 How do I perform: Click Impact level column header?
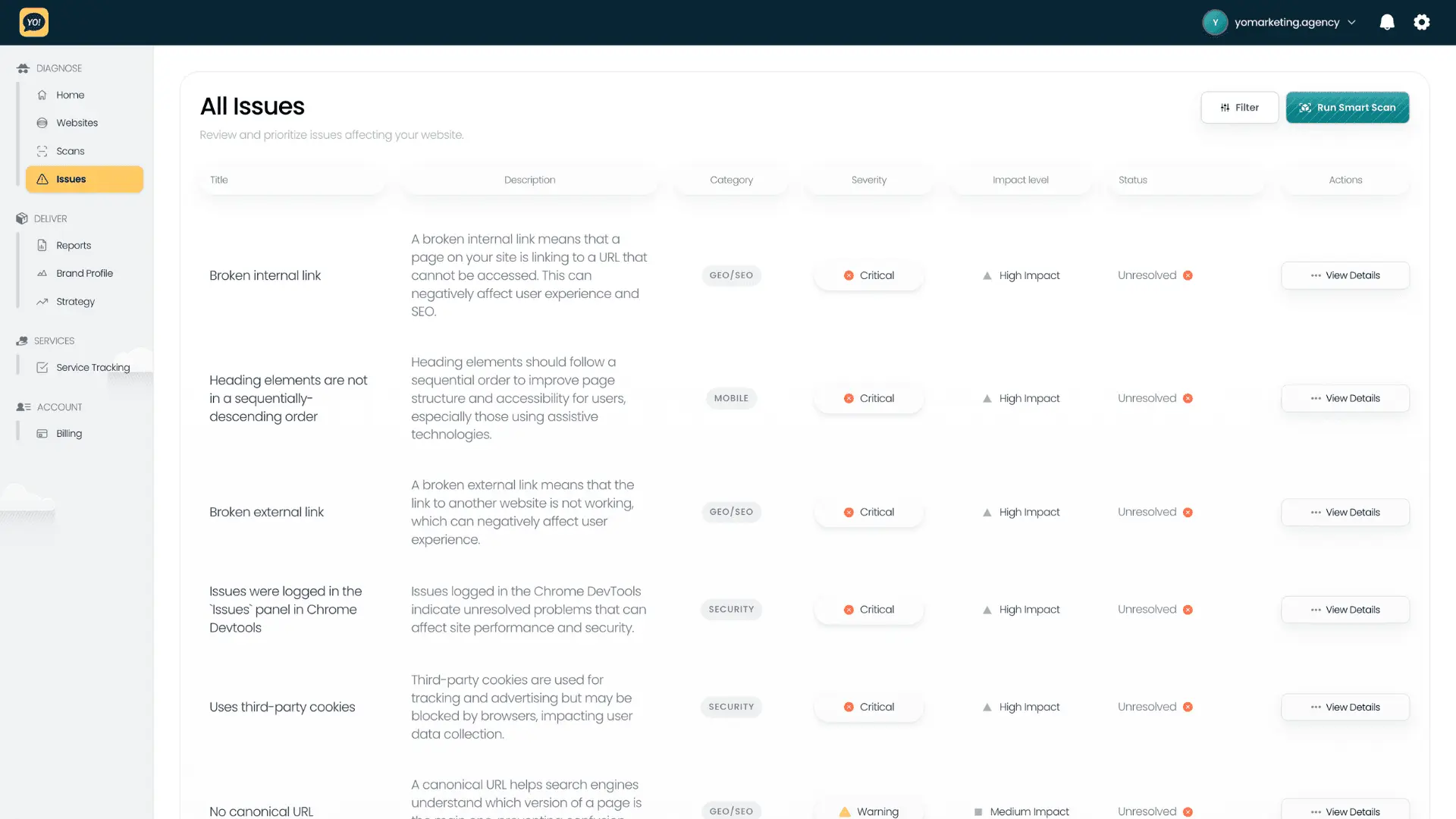[1021, 180]
